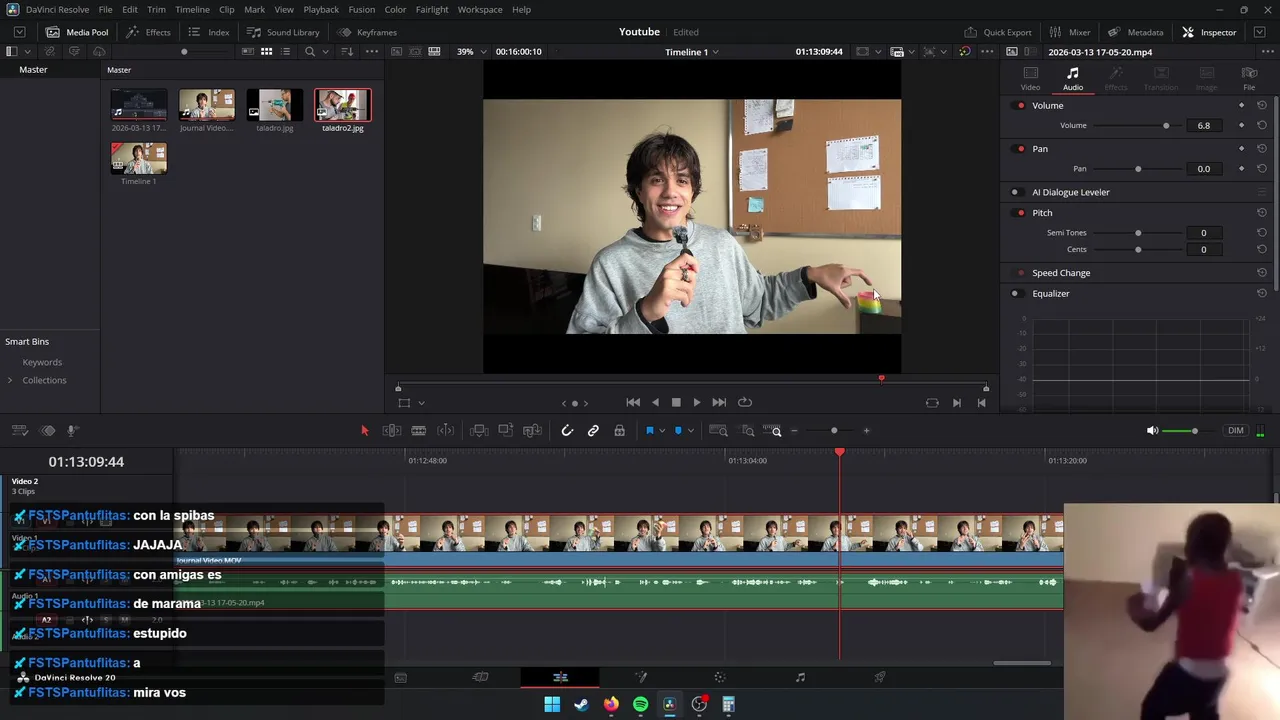Open the Windows Start menu
Viewport: 1280px width, 720px height.
click(x=552, y=704)
